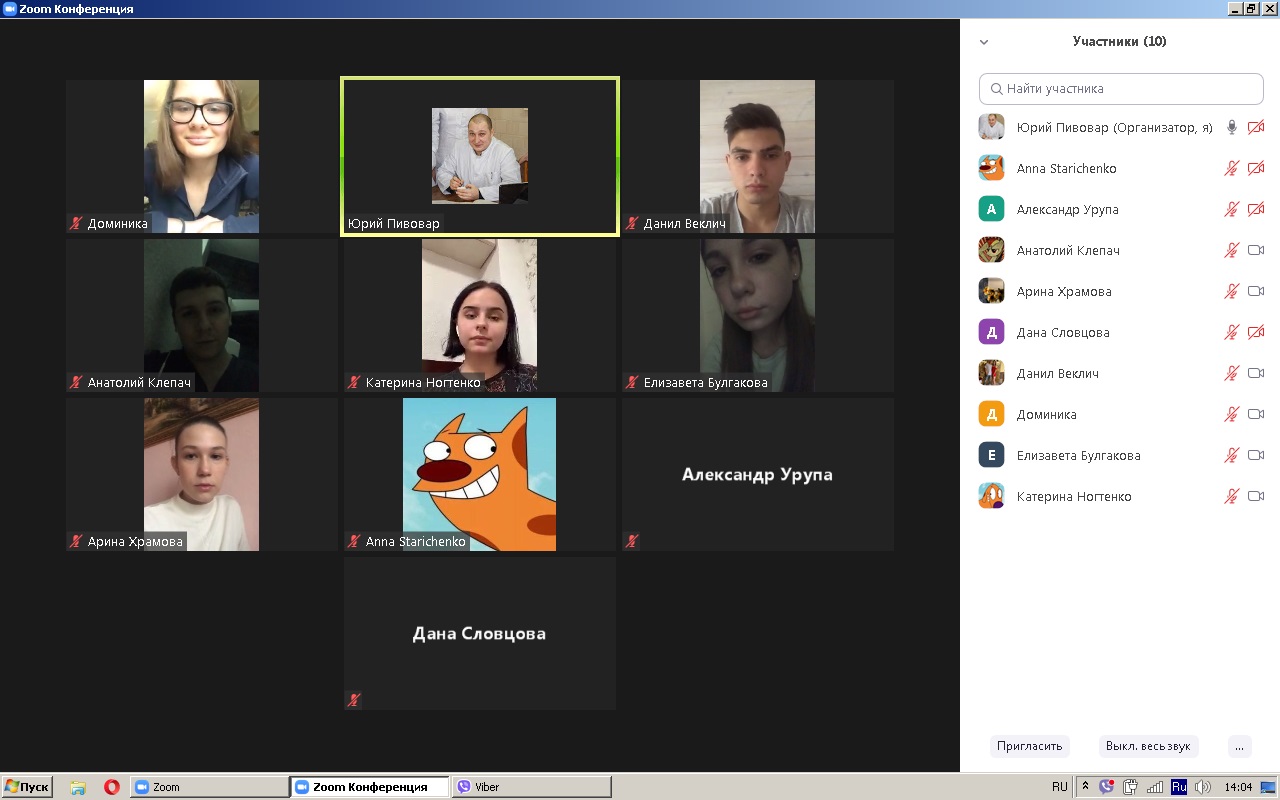Click the volume icon in system tray
1280x800 pixels.
point(1203,787)
